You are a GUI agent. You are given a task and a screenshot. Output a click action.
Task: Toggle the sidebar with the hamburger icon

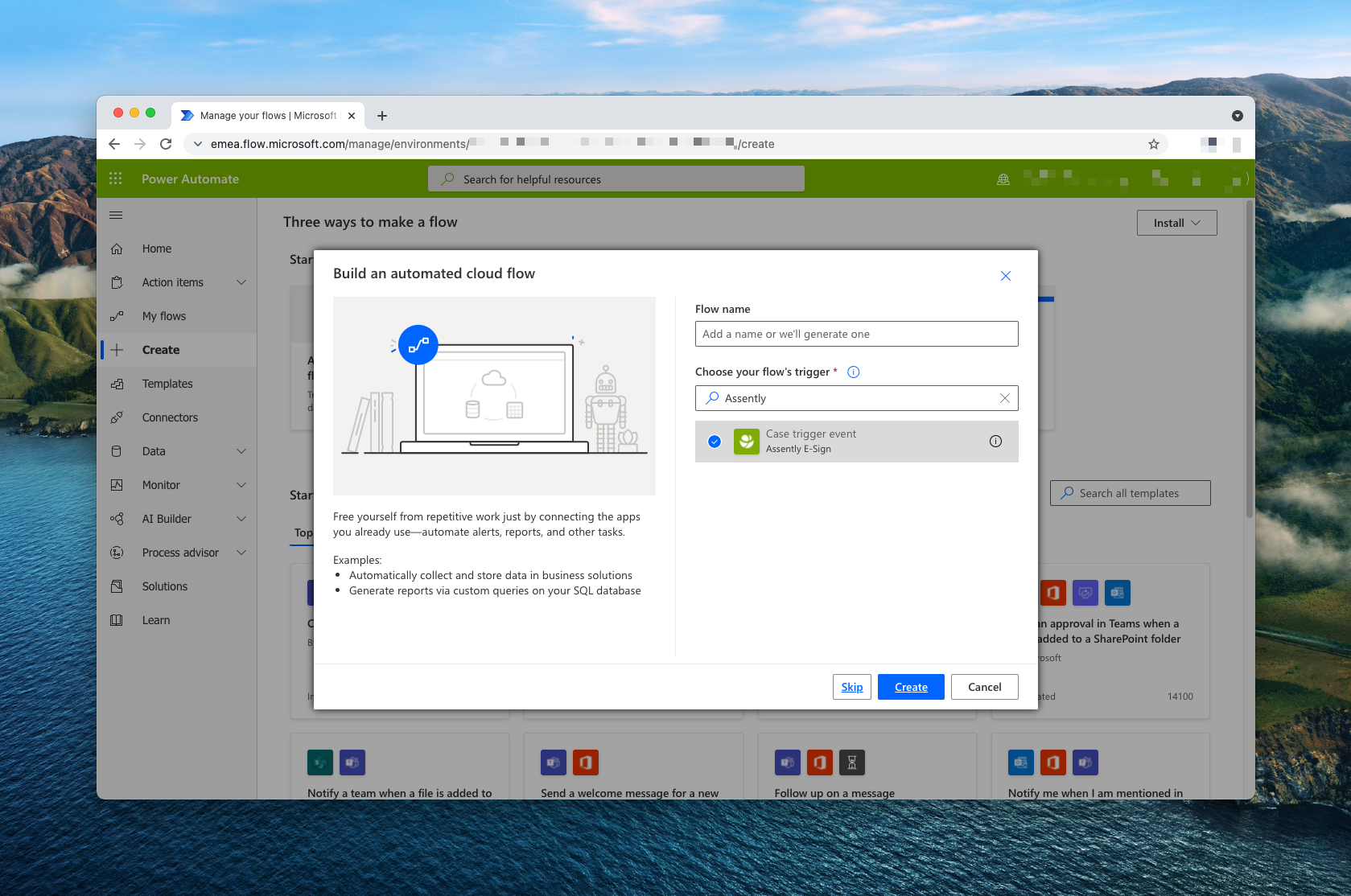point(115,215)
